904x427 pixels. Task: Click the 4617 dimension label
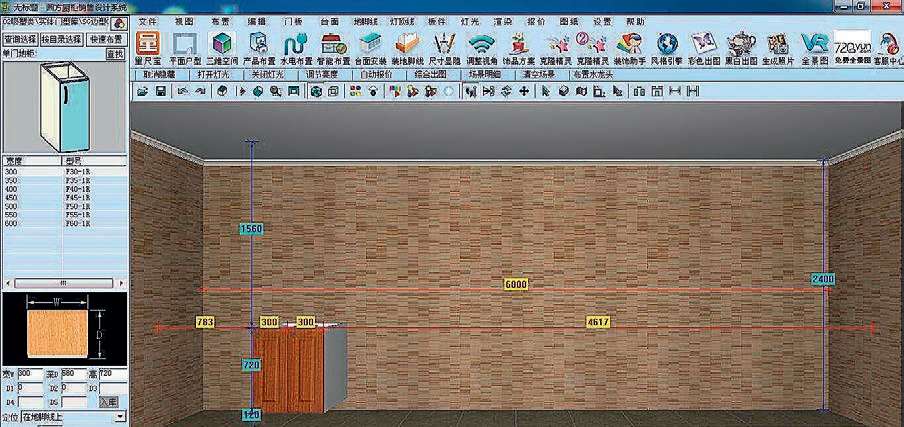[x=597, y=322]
